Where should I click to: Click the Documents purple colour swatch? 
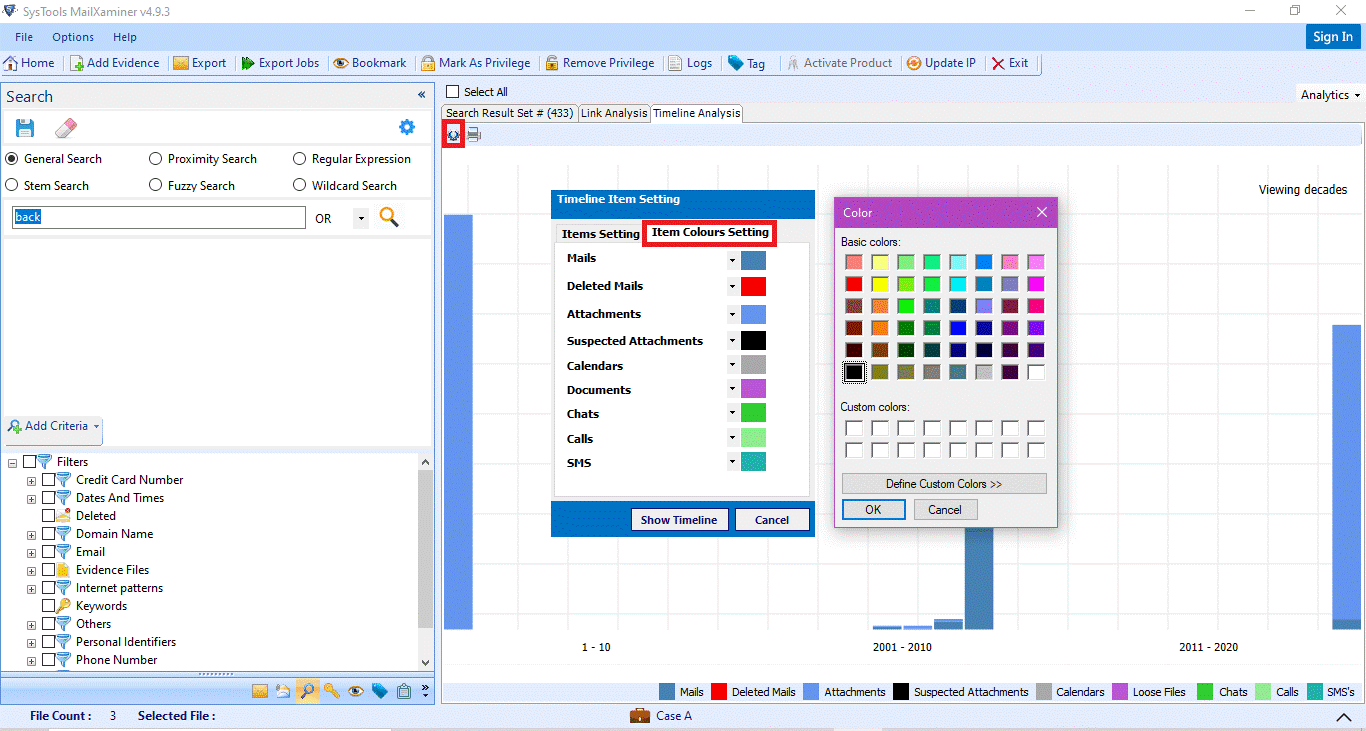754,389
